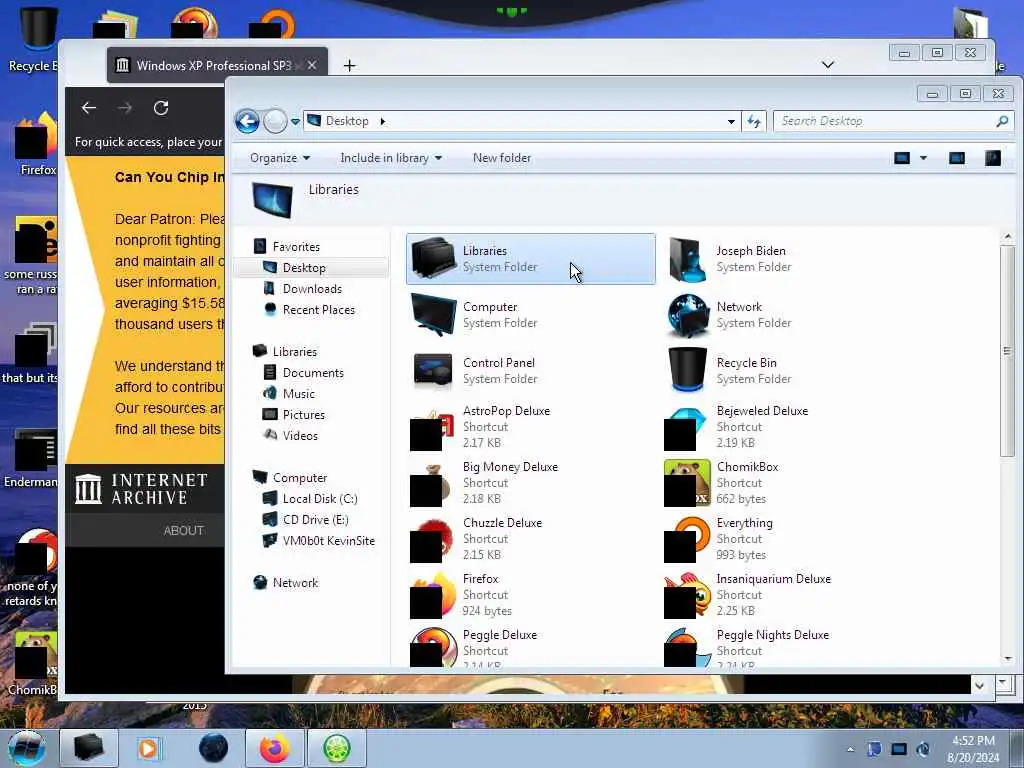Open Local Disk (C:) in sidebar
Viewport: 1024px width, 768px height.
click(x=319, y=498)
